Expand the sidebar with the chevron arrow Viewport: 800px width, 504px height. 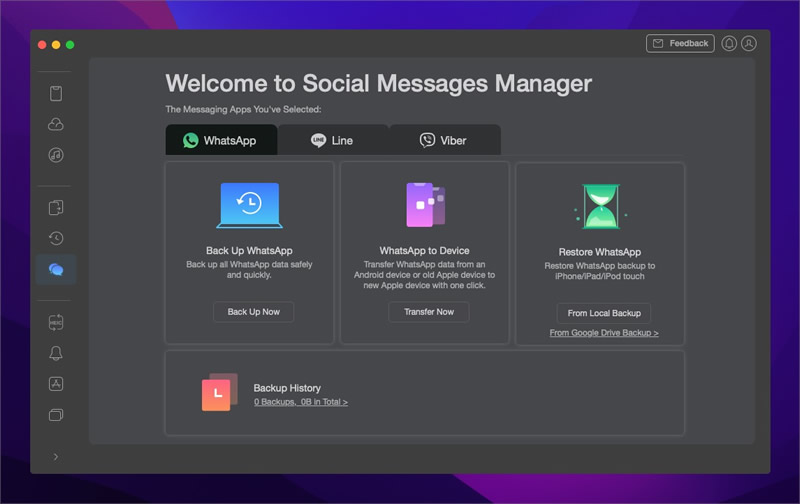pos(56,457)
